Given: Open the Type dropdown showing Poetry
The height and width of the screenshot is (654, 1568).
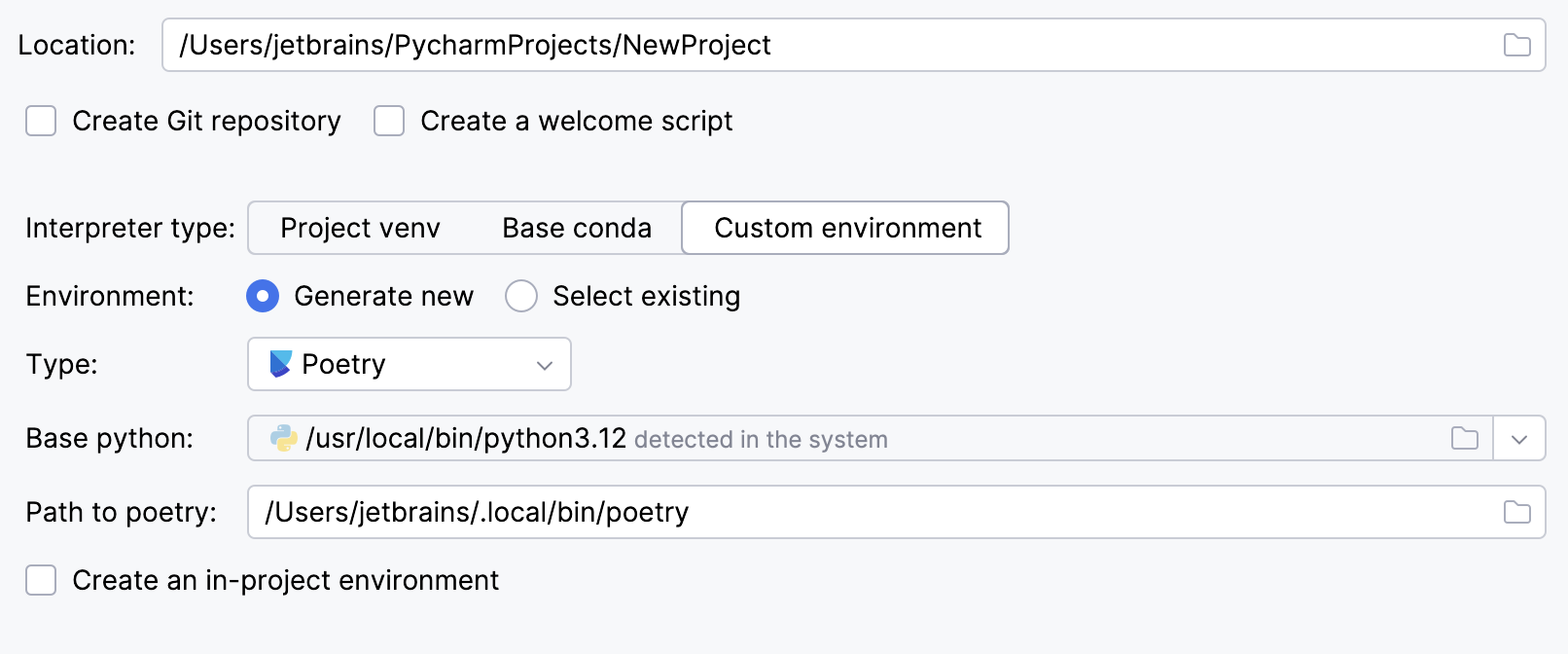Looking at the screenshot, I should (x=409, y=364).
